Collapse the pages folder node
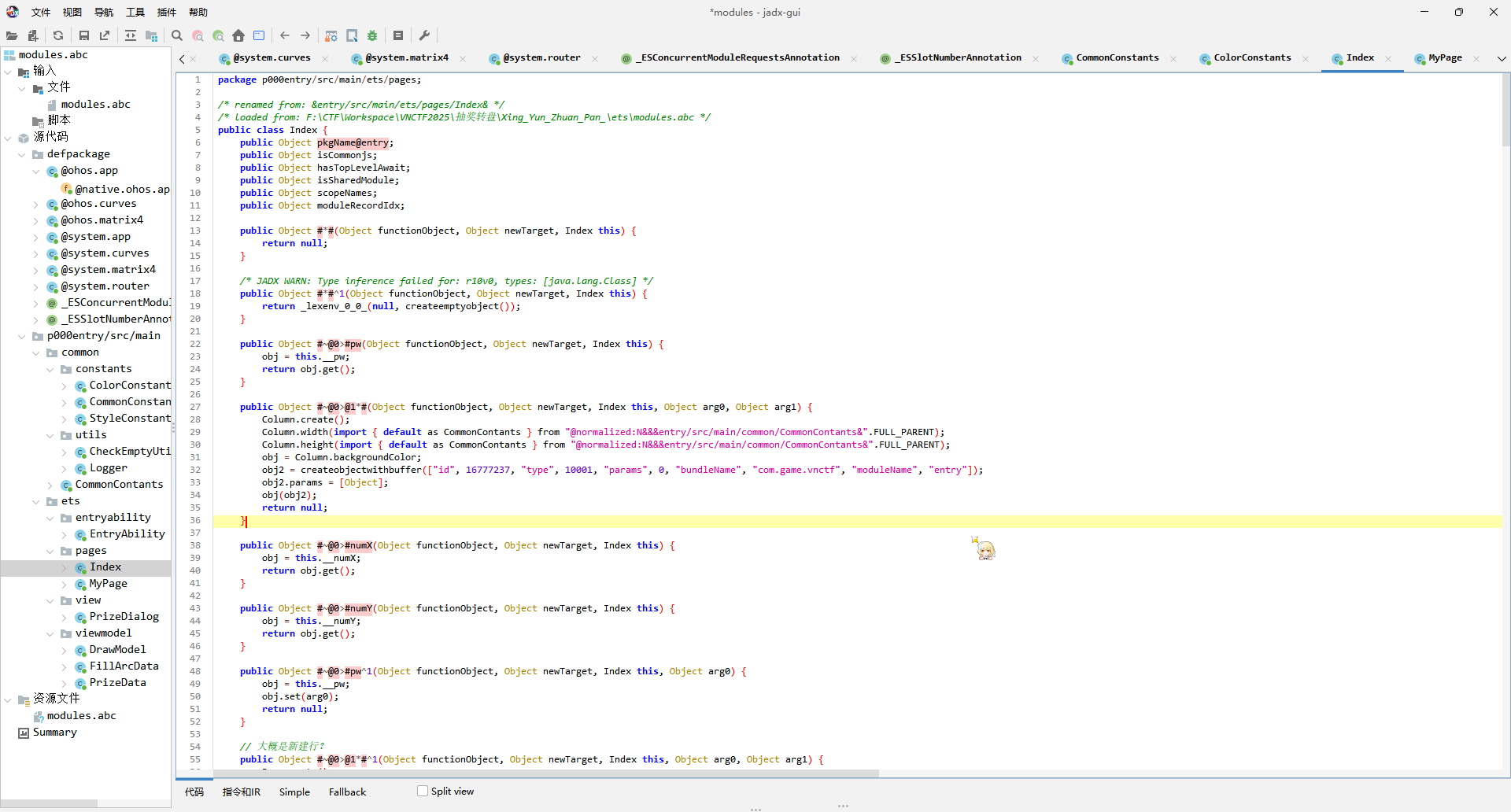Image resolution: width=1511 pixels, height=812 pixels. [x=50, y=551]
